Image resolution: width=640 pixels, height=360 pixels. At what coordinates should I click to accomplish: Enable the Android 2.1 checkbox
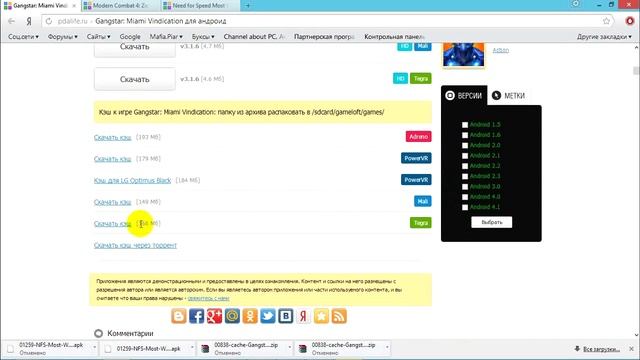pos(465,156)
